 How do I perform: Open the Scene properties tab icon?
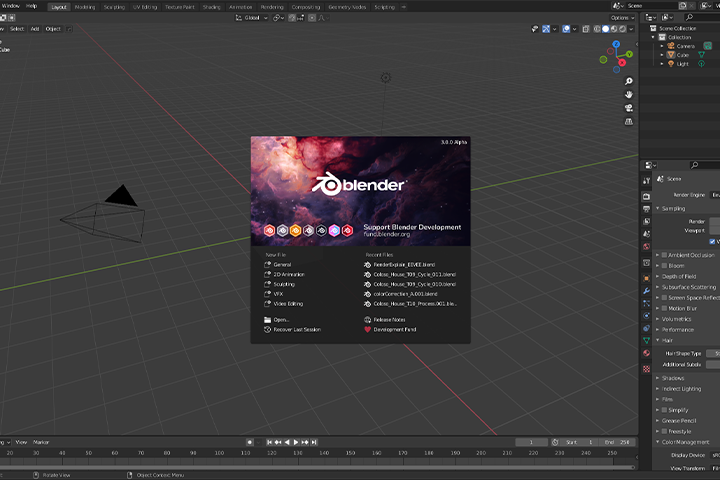[x=647, y=234]
